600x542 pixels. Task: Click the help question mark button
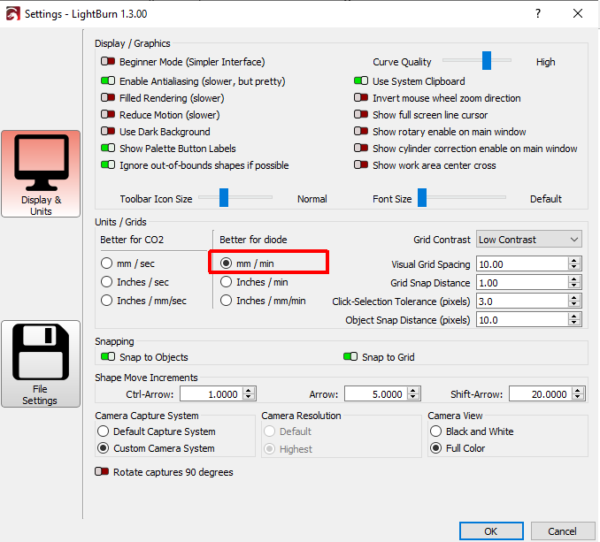(x=539, y=13)
